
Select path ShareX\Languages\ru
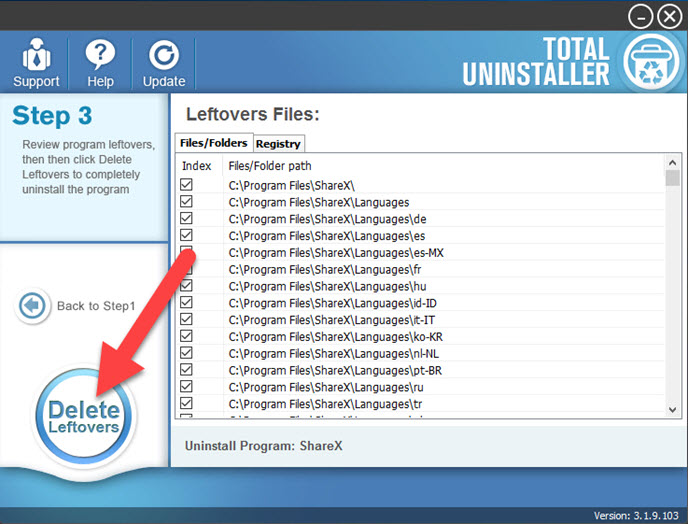(326, 388)
